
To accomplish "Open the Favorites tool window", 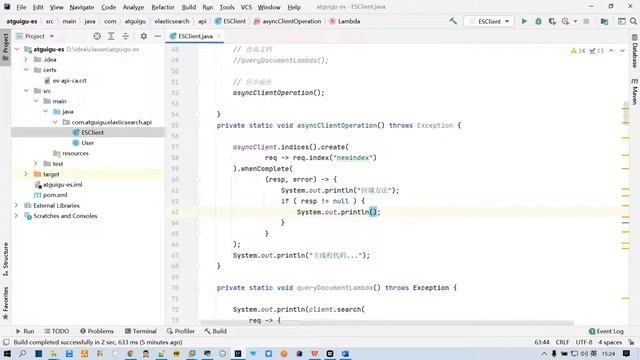I will [5, 303].
